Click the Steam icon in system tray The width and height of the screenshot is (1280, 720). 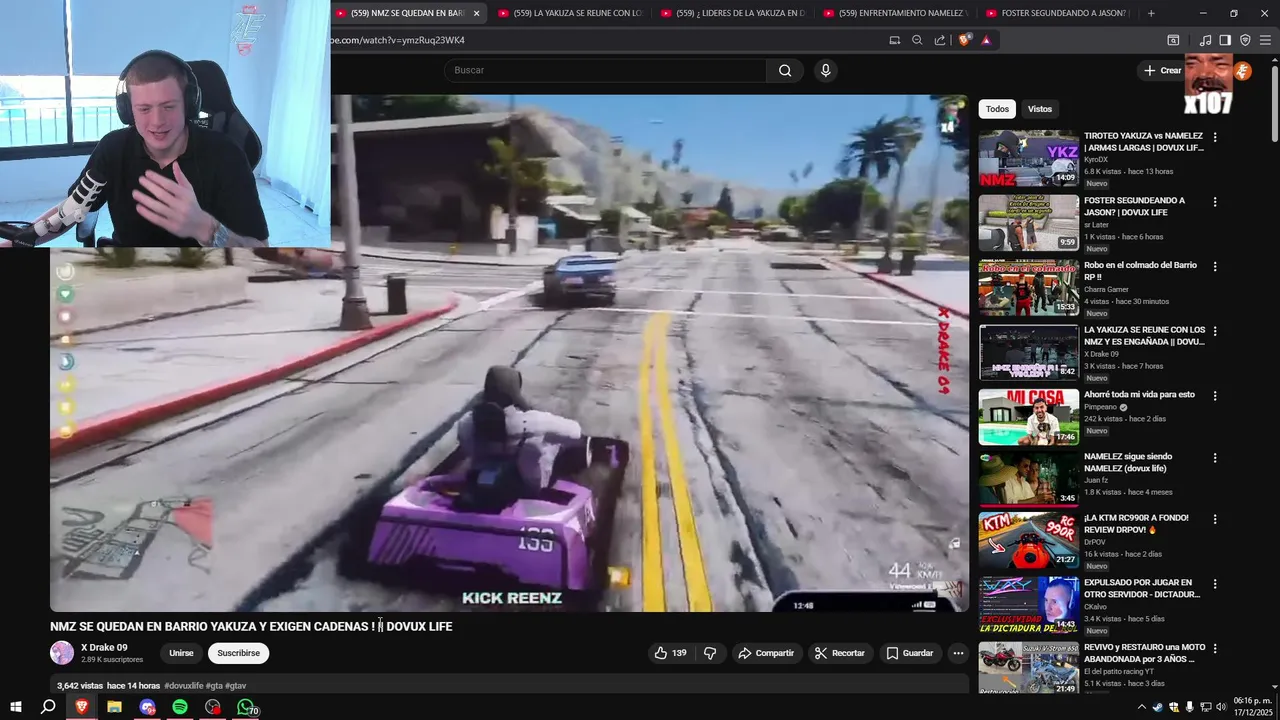tap(1158, 707)
